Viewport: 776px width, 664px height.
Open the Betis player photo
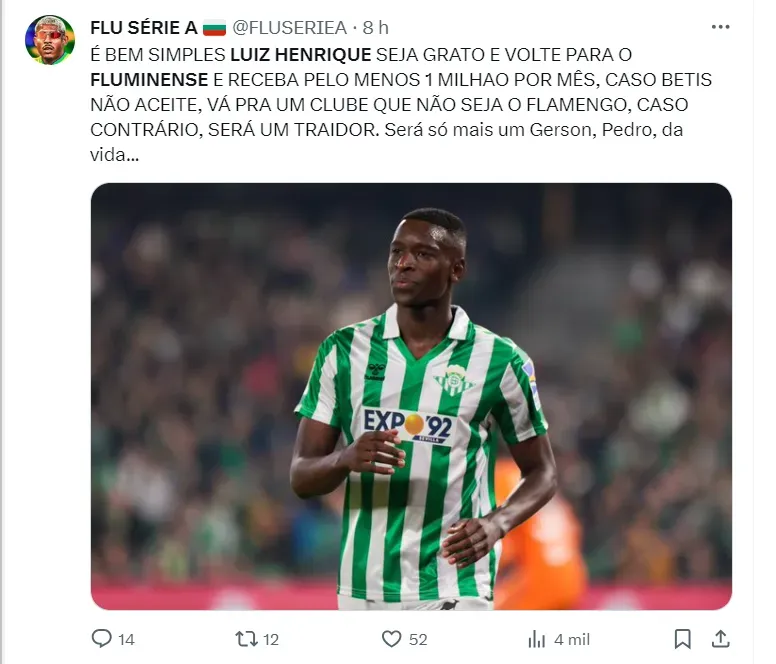[x=411, y=396]
